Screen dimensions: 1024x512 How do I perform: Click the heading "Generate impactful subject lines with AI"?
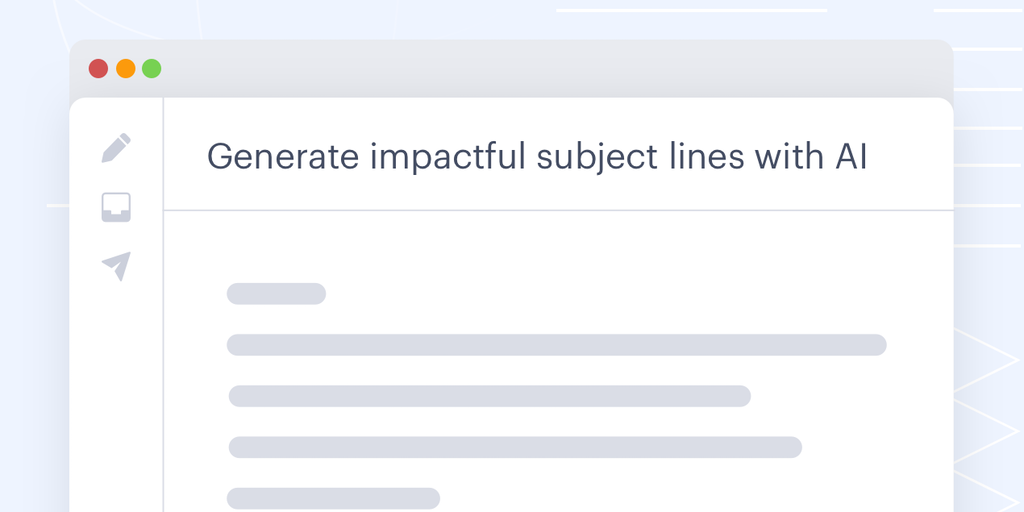536,156
